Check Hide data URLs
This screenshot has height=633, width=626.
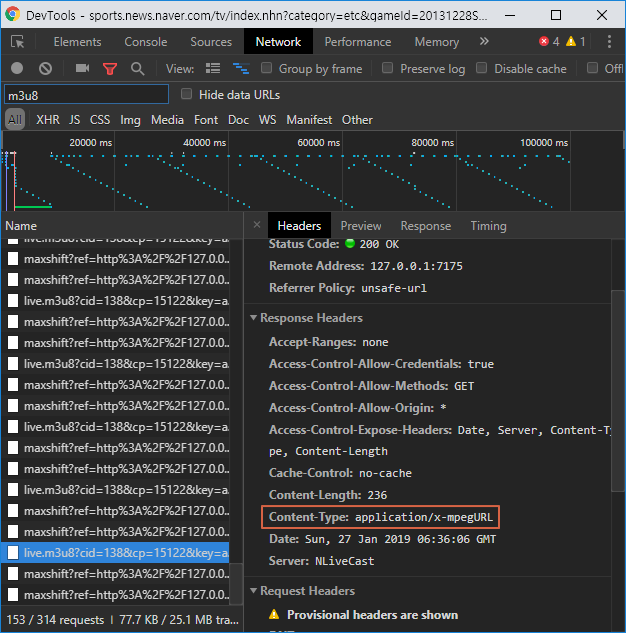click(x=186, y=94)
